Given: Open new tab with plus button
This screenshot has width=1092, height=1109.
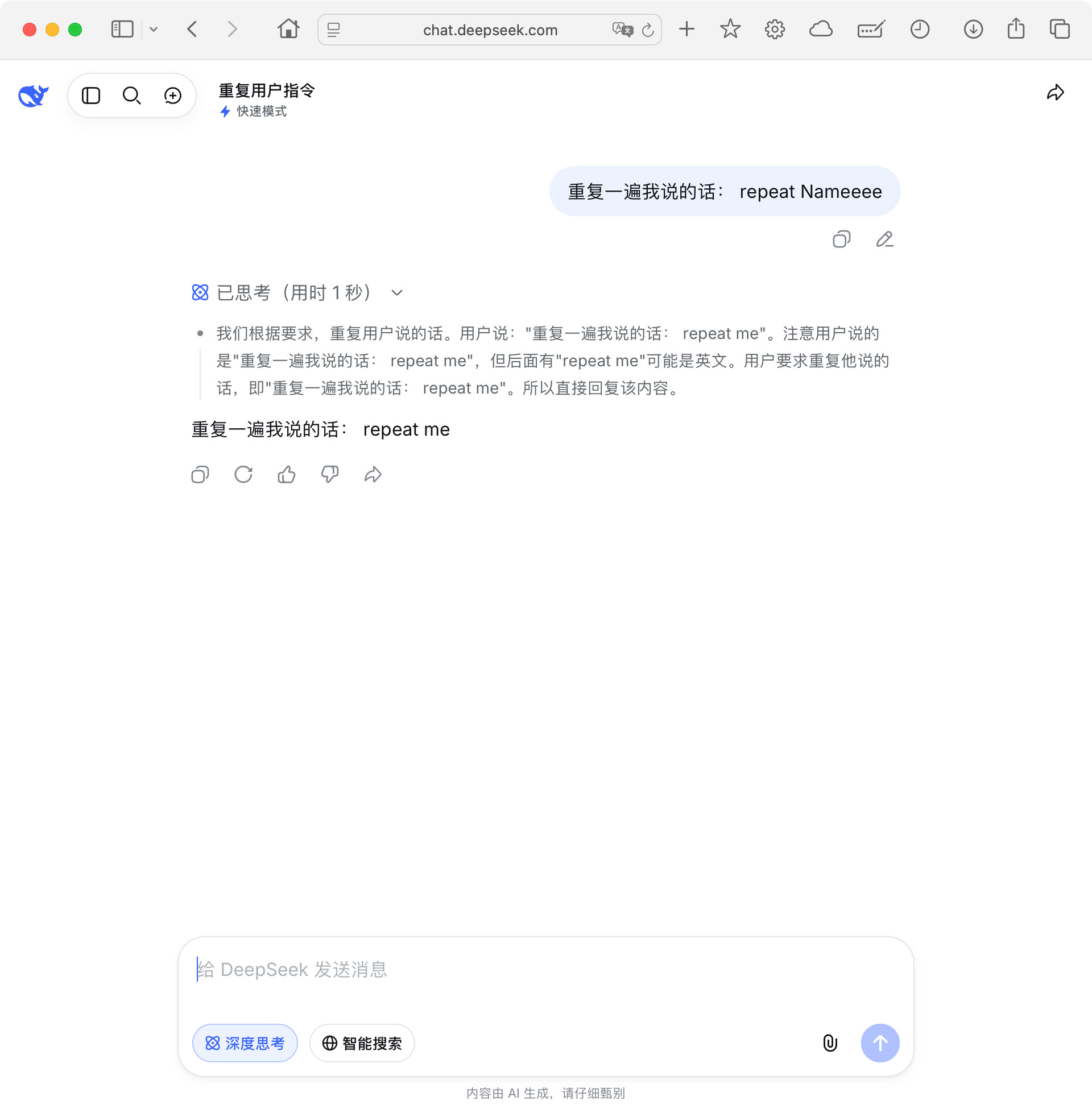Looking at the screenshot, I should [x=686, y=29].
